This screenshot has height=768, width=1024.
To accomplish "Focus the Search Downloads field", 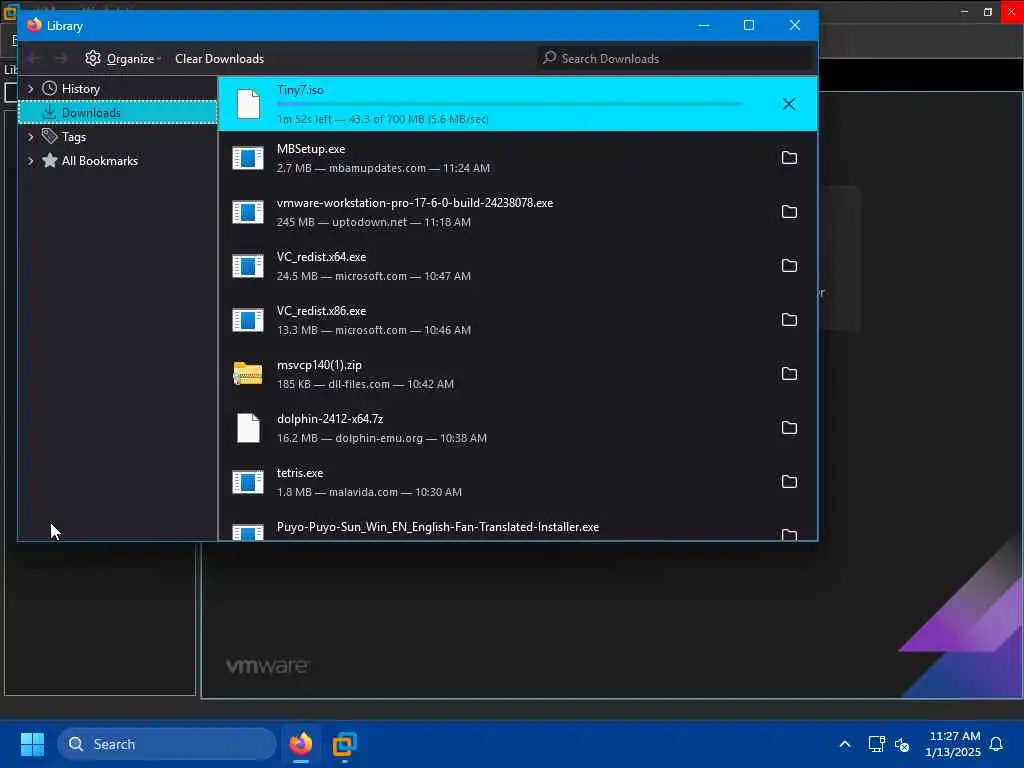I will tap(675, 59).
